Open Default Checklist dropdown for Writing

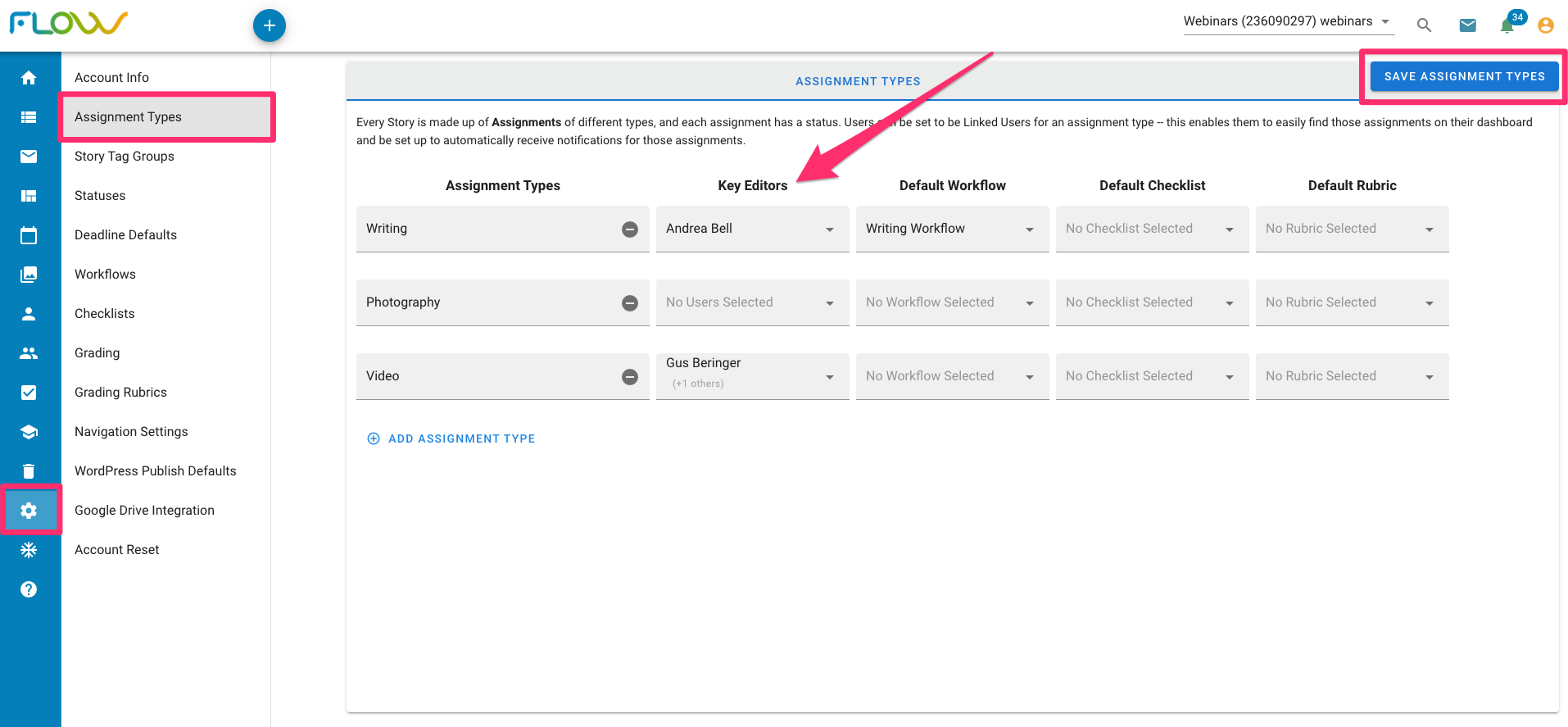click(1152, 229)
